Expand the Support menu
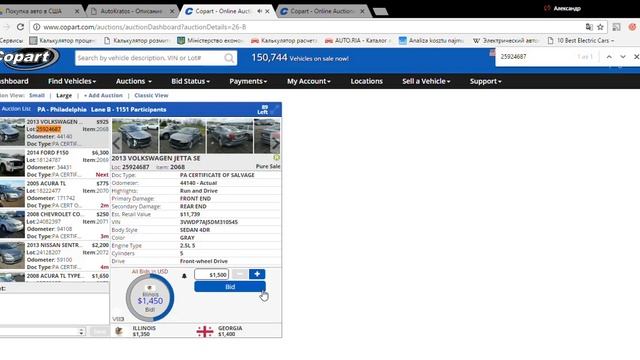Image resolution: width=640 pixels, height=360 pixels. tap(485, 81)
